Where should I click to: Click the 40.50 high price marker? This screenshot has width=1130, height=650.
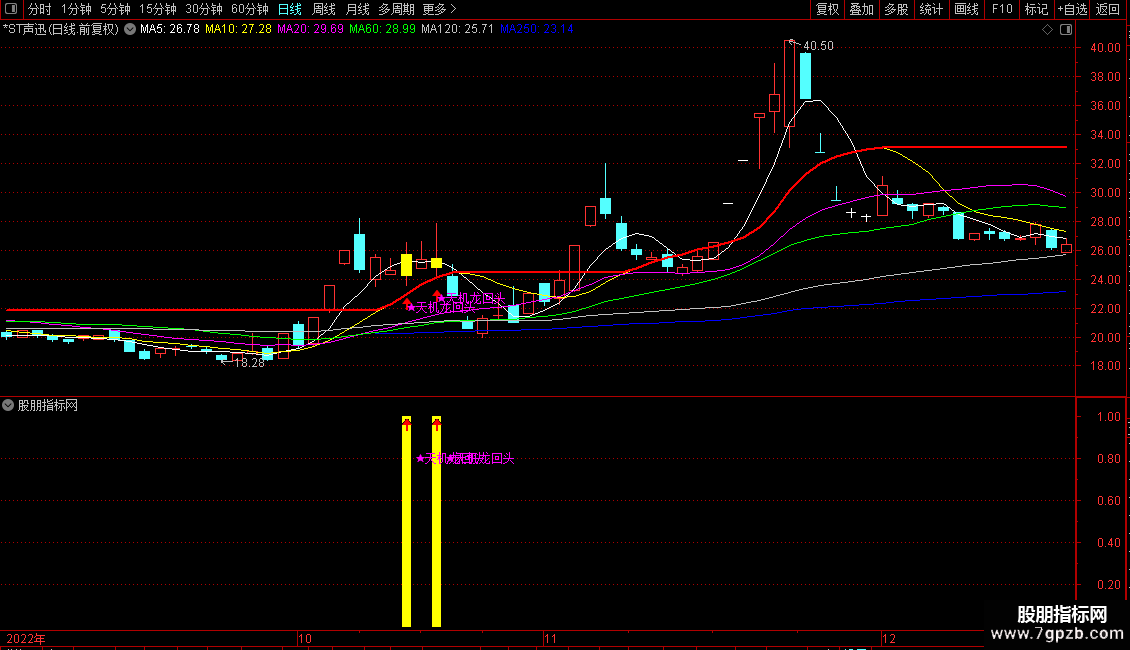[x=818, y=45]
